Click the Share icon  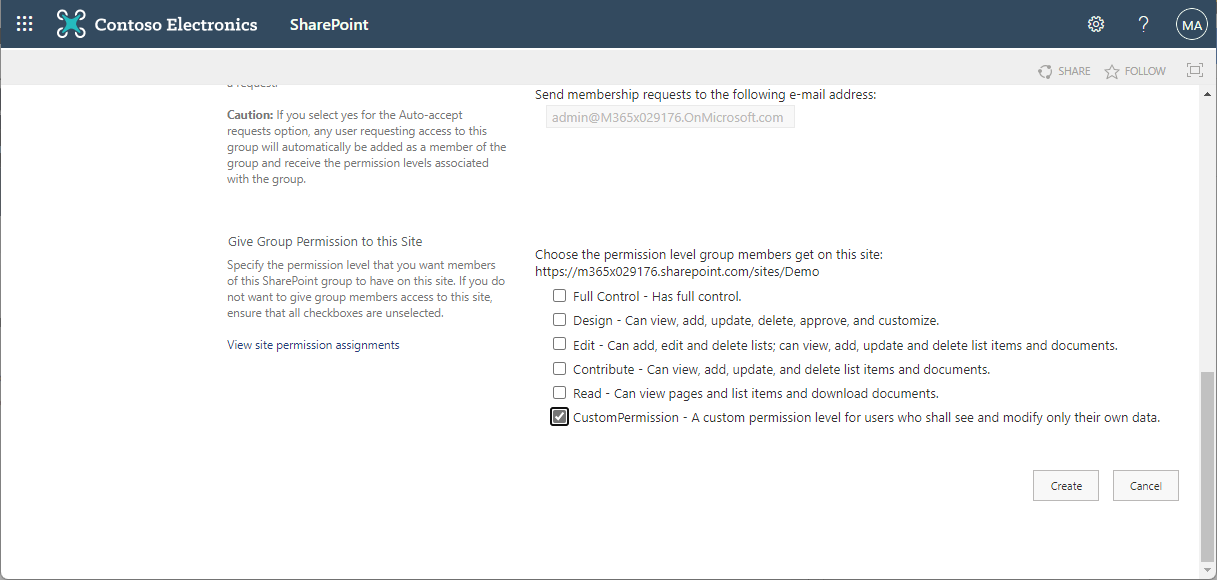point(1045,71)
